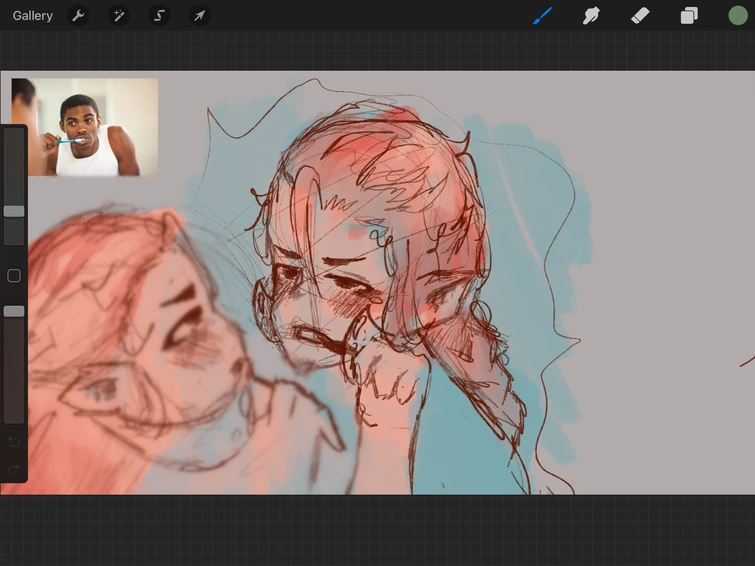The height and width of the screenshot is (566, 755).
Task: Undo the last stroke using sidebar arrow
Action: 14,441
